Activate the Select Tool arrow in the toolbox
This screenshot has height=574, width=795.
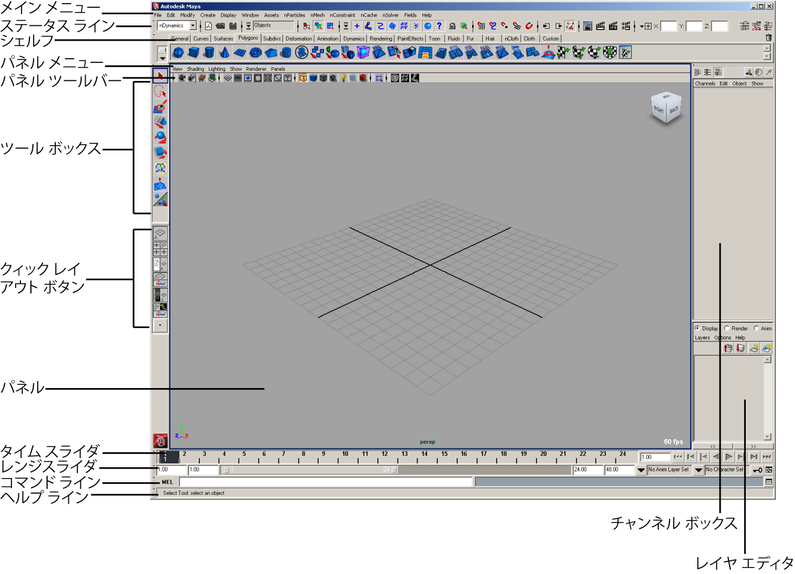click(160, 75)
